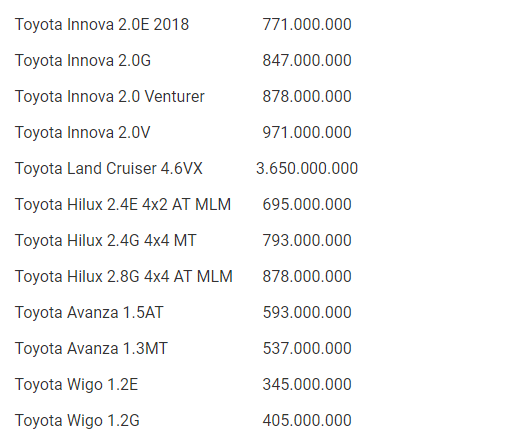Screen dimensions: 513x448
Task: Click the Toyota Innova 2.0G row name
Action: pos(83,61)
